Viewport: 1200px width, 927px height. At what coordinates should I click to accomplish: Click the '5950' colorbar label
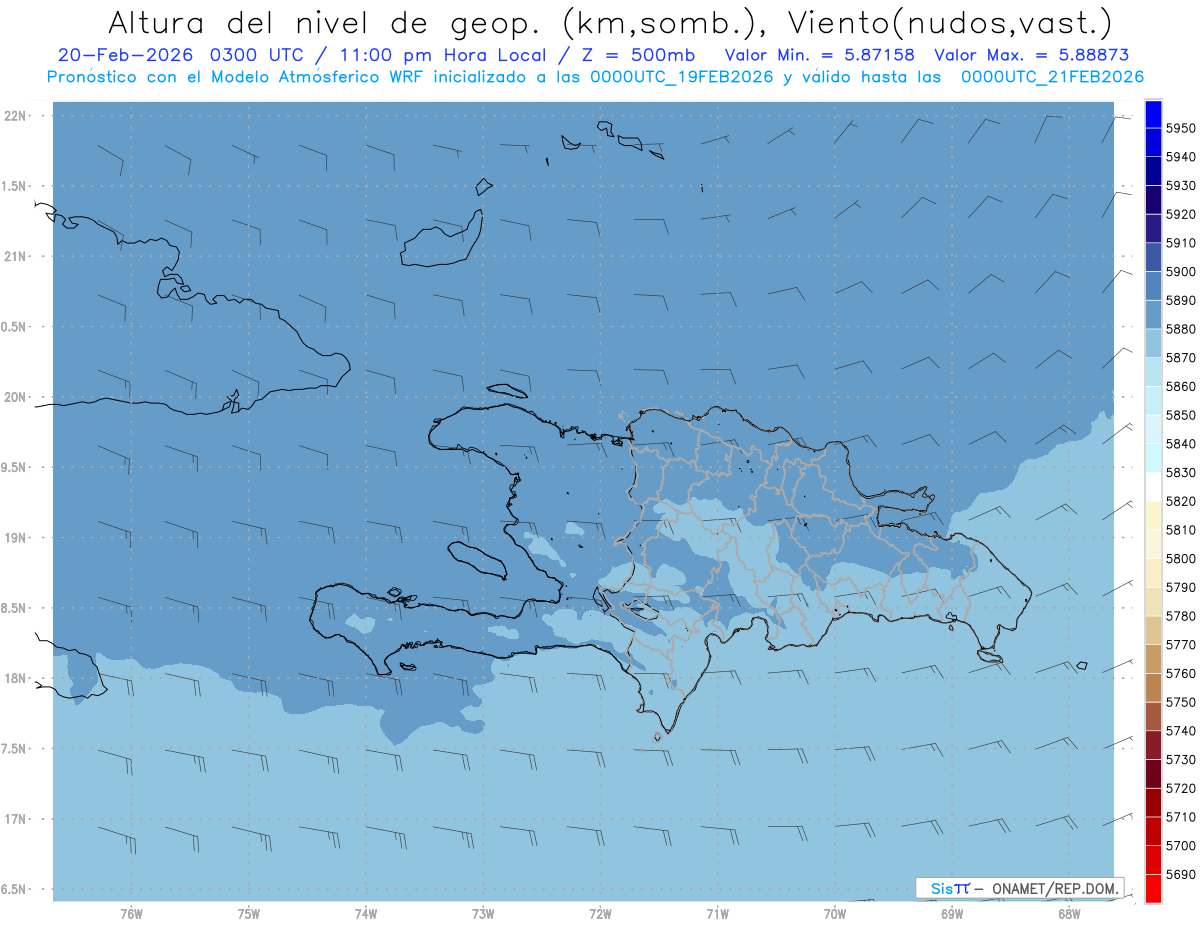[1181, 128]
